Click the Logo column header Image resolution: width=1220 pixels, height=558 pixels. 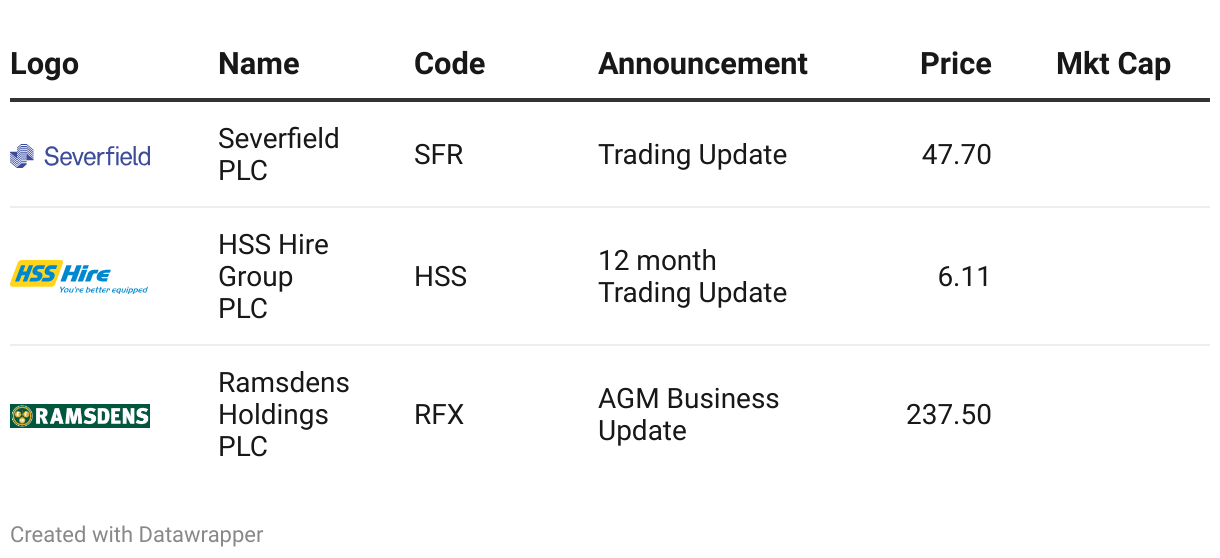coord(44,64)
